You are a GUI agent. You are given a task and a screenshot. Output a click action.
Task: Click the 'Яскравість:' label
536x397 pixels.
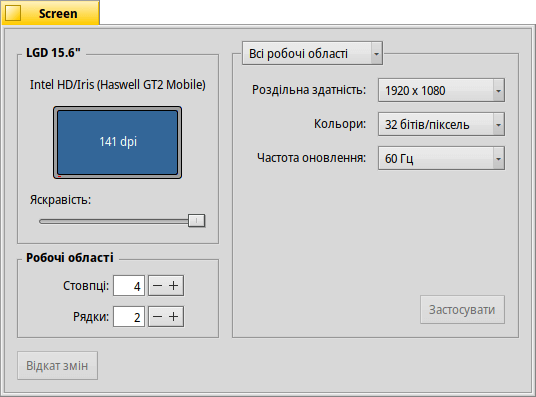(x=61, y=200)
